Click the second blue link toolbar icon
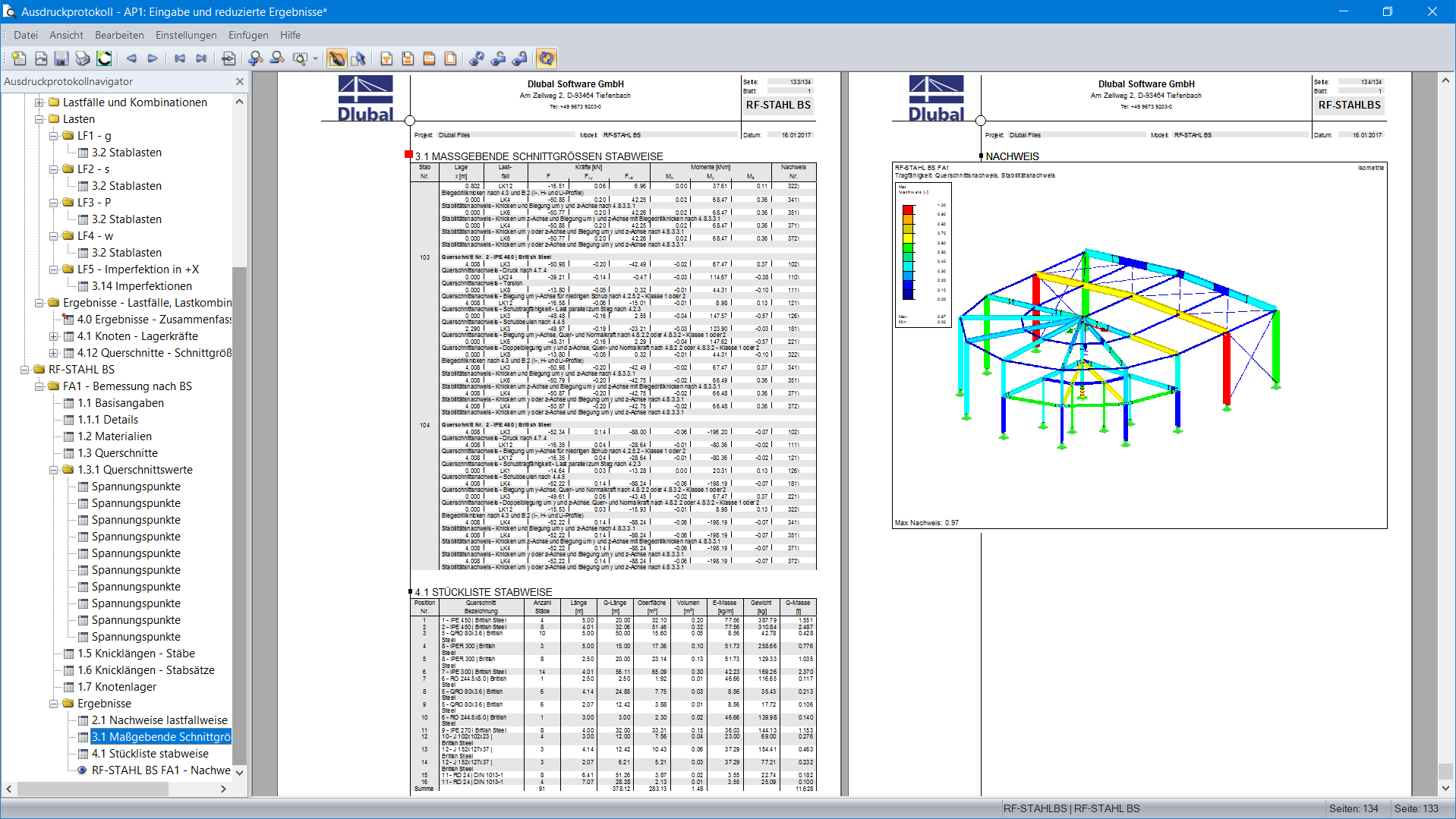The height and width of the screenshot is (819, 1456). pyautogui.click(x=498, y=58)
